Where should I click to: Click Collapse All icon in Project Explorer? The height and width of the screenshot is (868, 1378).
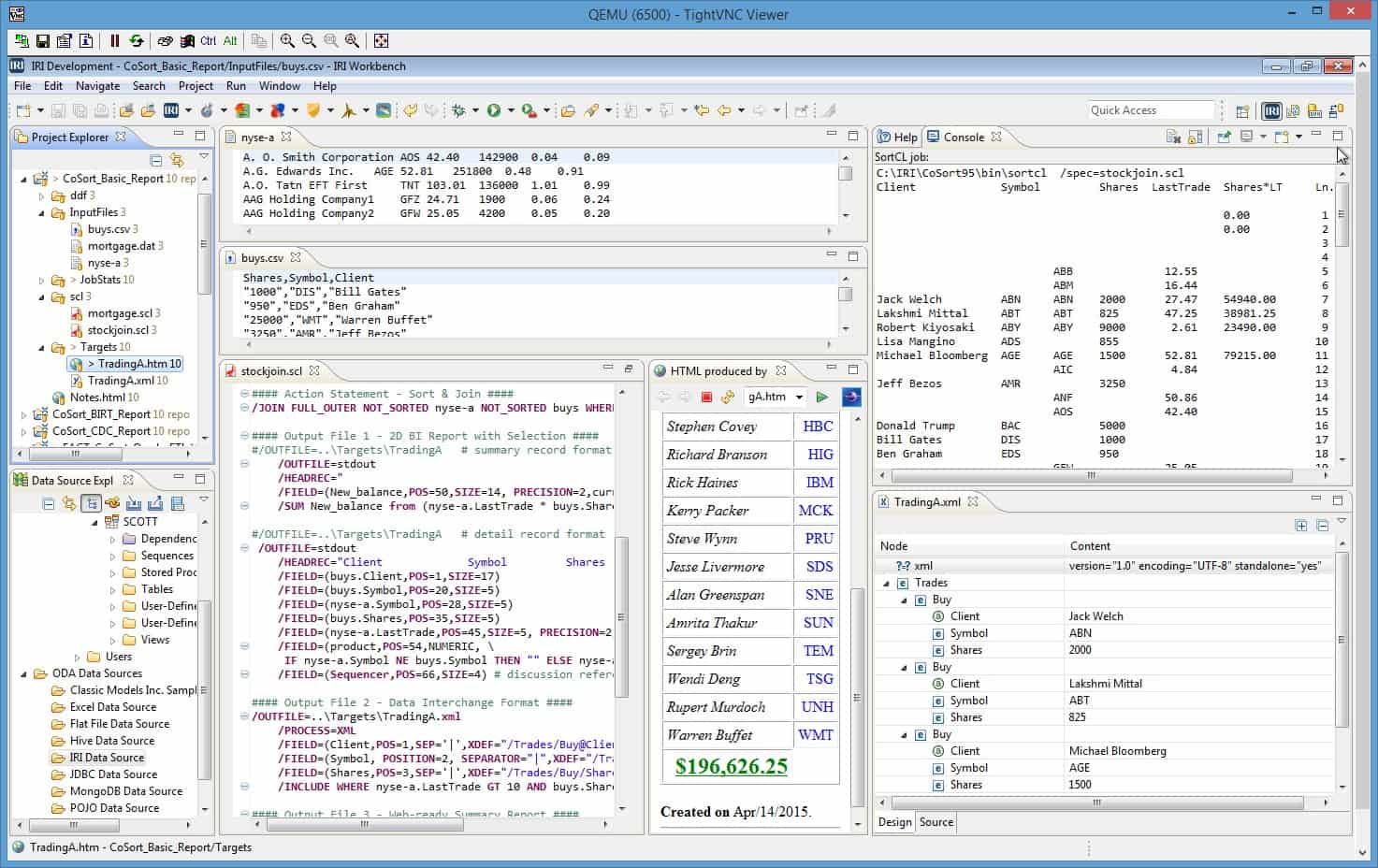point(156,161)
